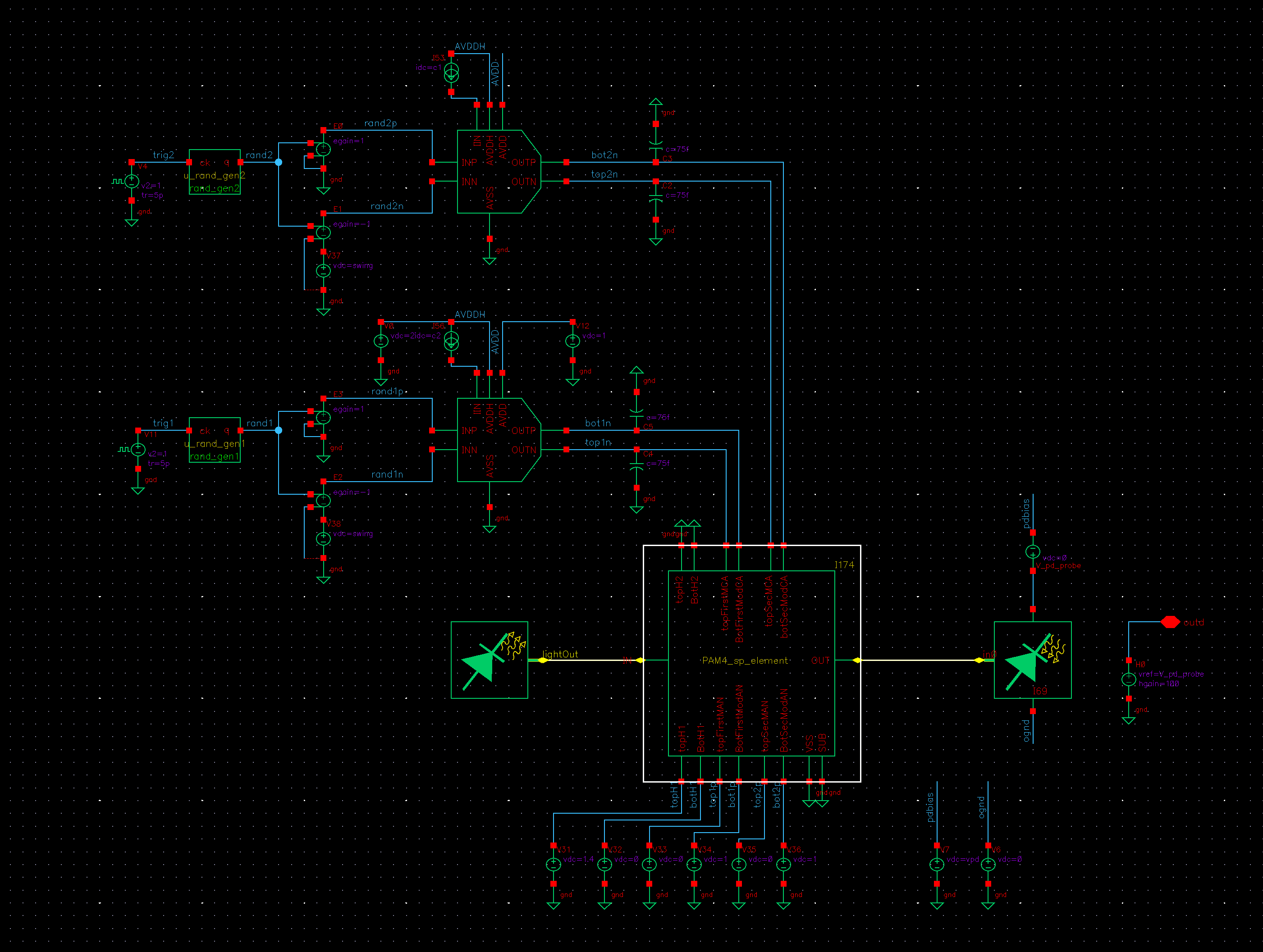1263x952 pixels.
Task: Click the top1n wire label
Action: coord(598,442)
